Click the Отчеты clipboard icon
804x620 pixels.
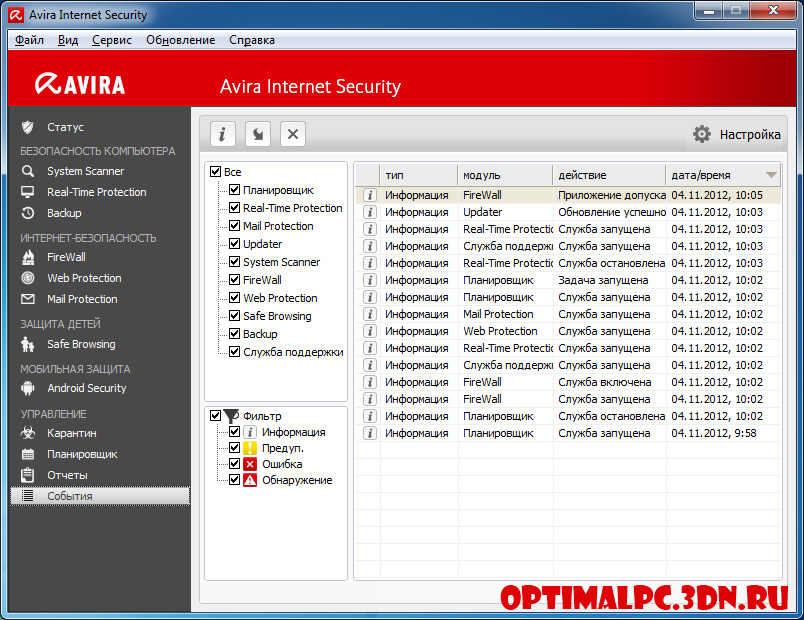pos(28,475)
